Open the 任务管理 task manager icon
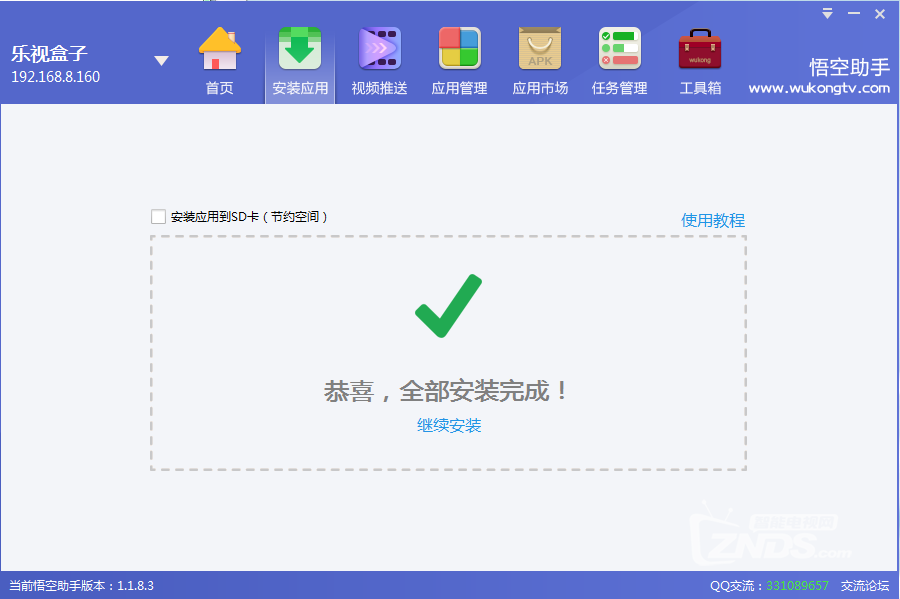Screen dimensions: 900x599 click(x=620, y=49)
